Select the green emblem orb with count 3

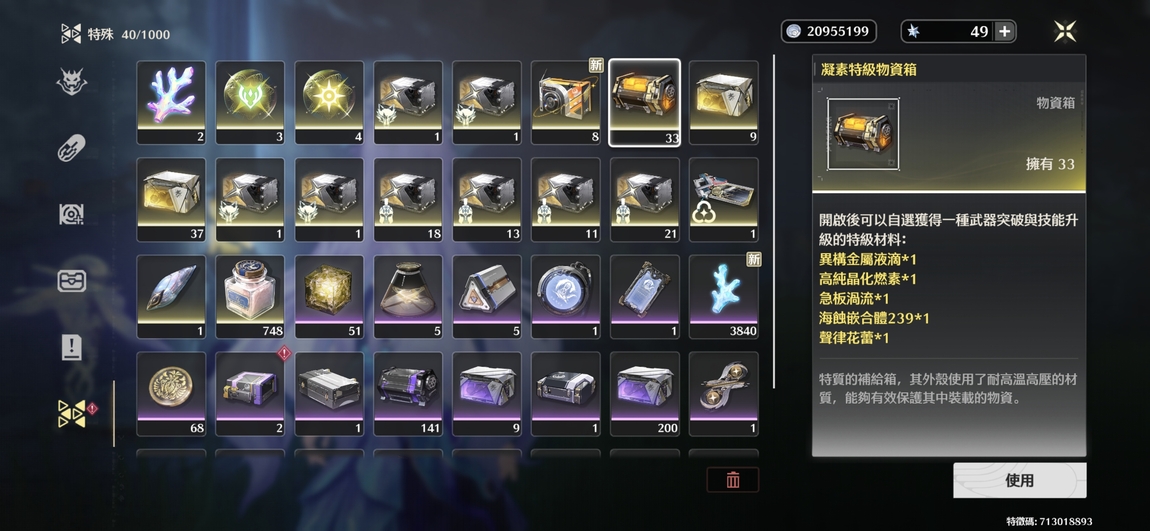pos(250,102)
